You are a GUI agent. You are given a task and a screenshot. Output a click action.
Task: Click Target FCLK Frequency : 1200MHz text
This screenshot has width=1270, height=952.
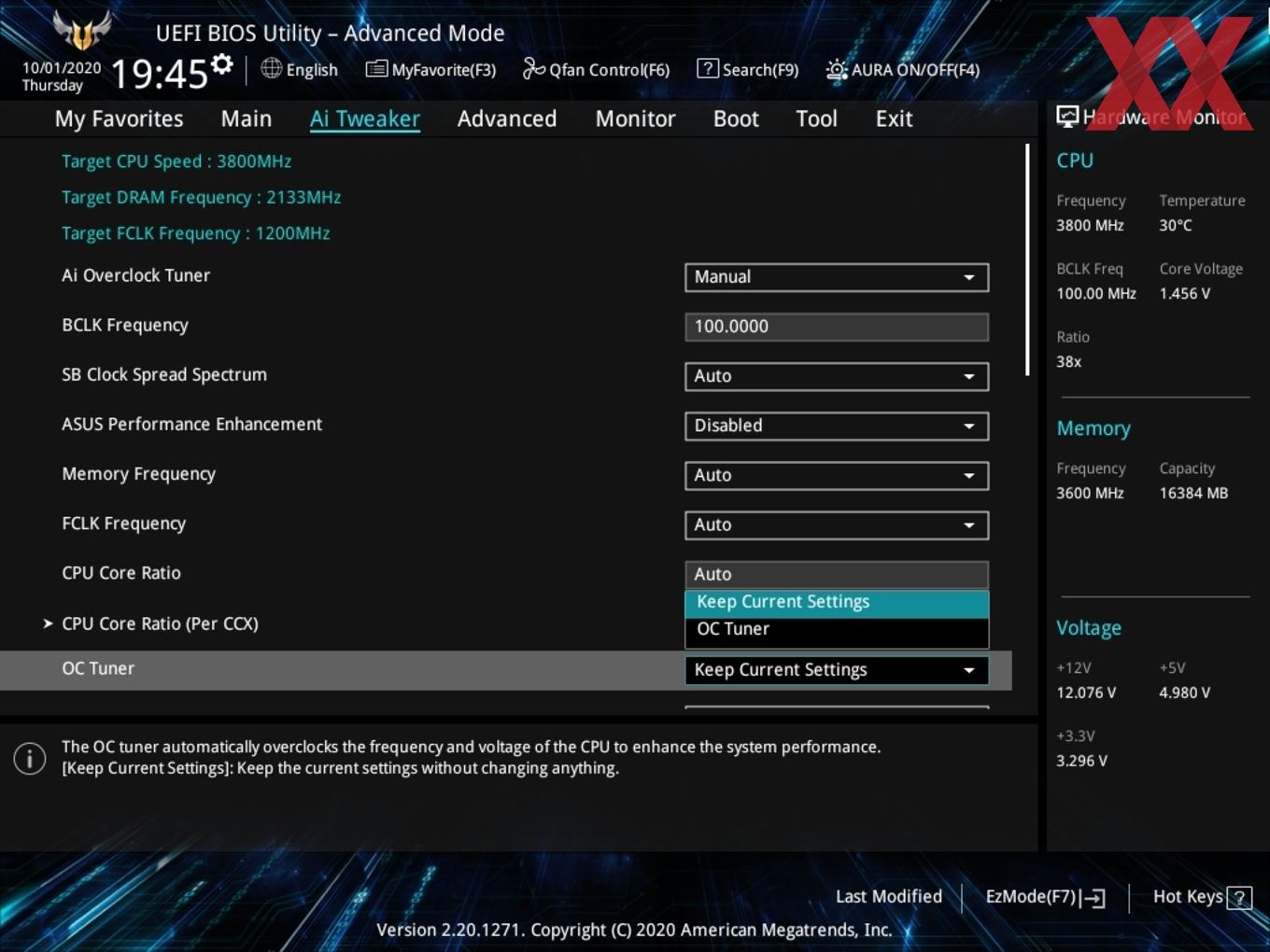pos(196,233)
